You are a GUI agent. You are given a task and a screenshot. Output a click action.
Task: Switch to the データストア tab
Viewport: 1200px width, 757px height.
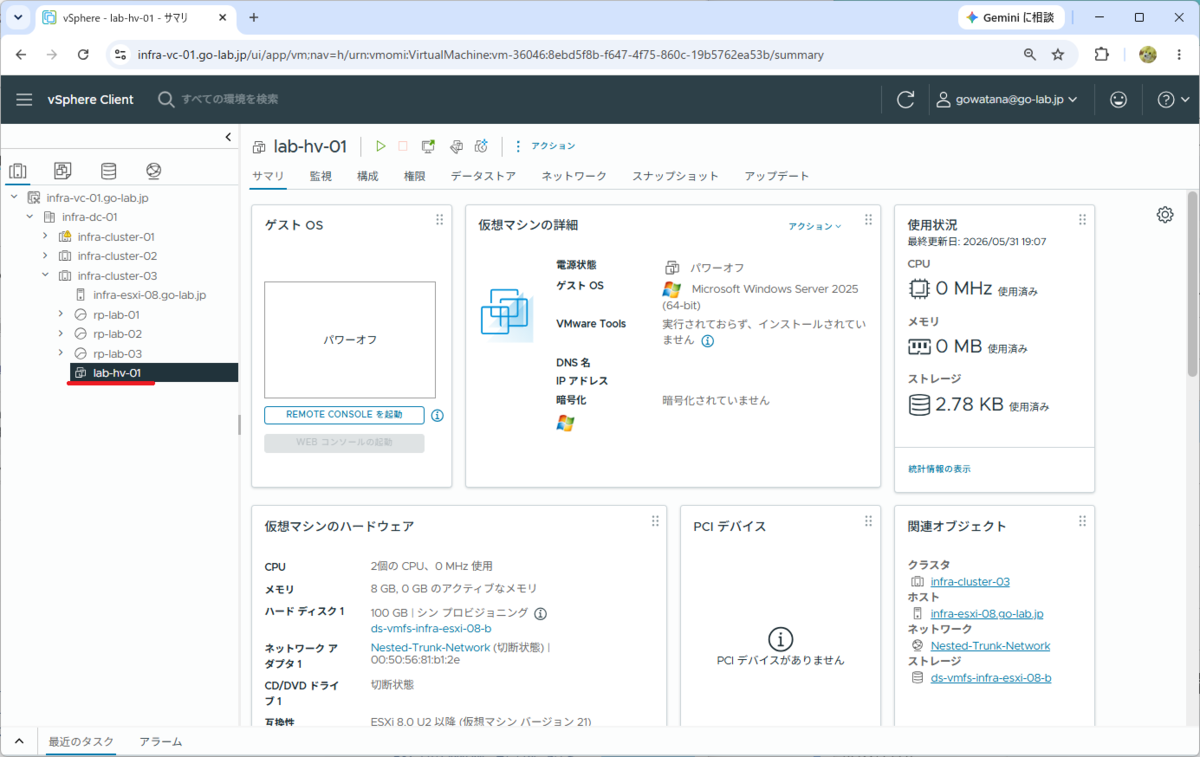[483, 176]
